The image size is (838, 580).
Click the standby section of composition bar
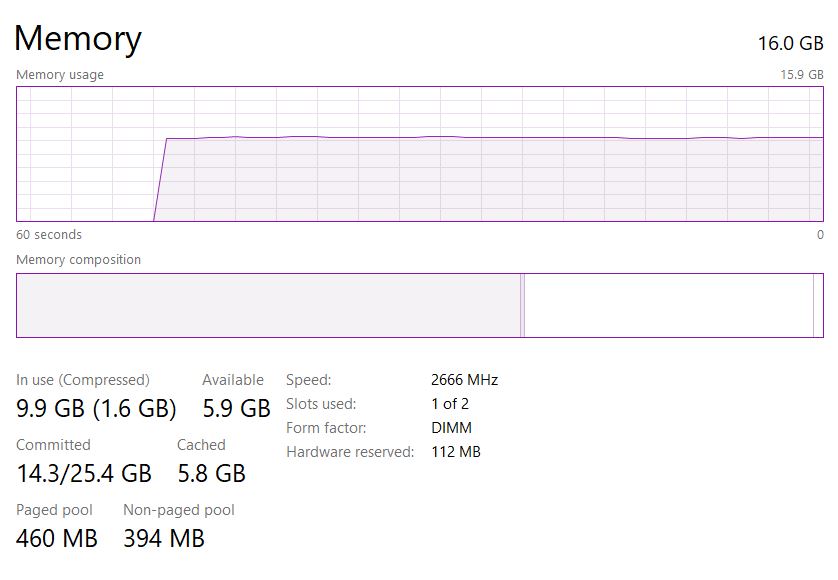pos(668,306)
